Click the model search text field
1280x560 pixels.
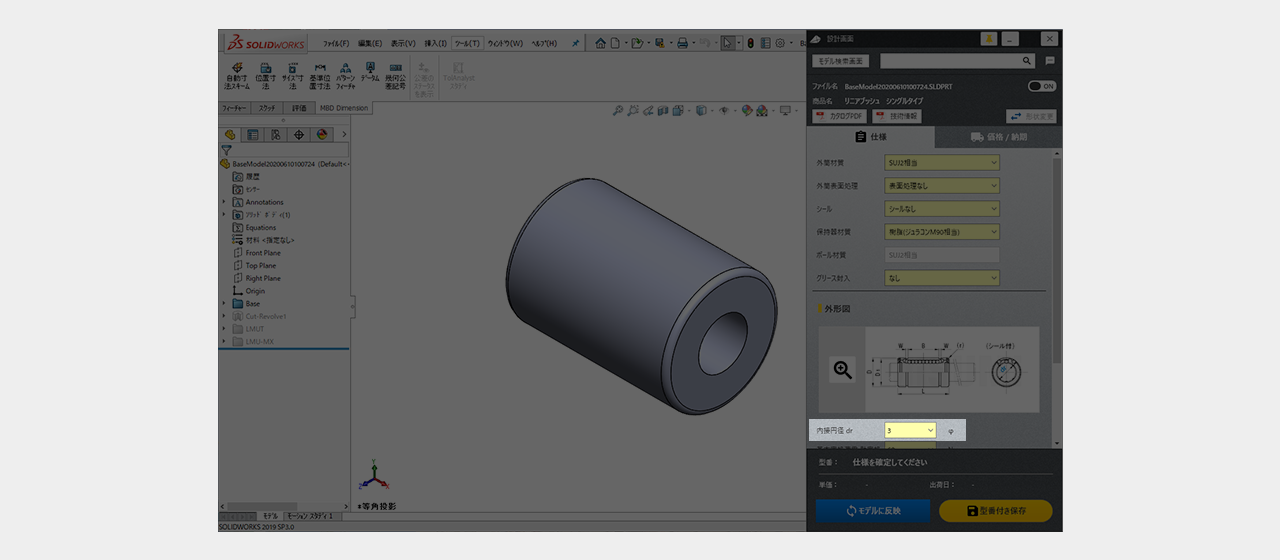point(948,61)
